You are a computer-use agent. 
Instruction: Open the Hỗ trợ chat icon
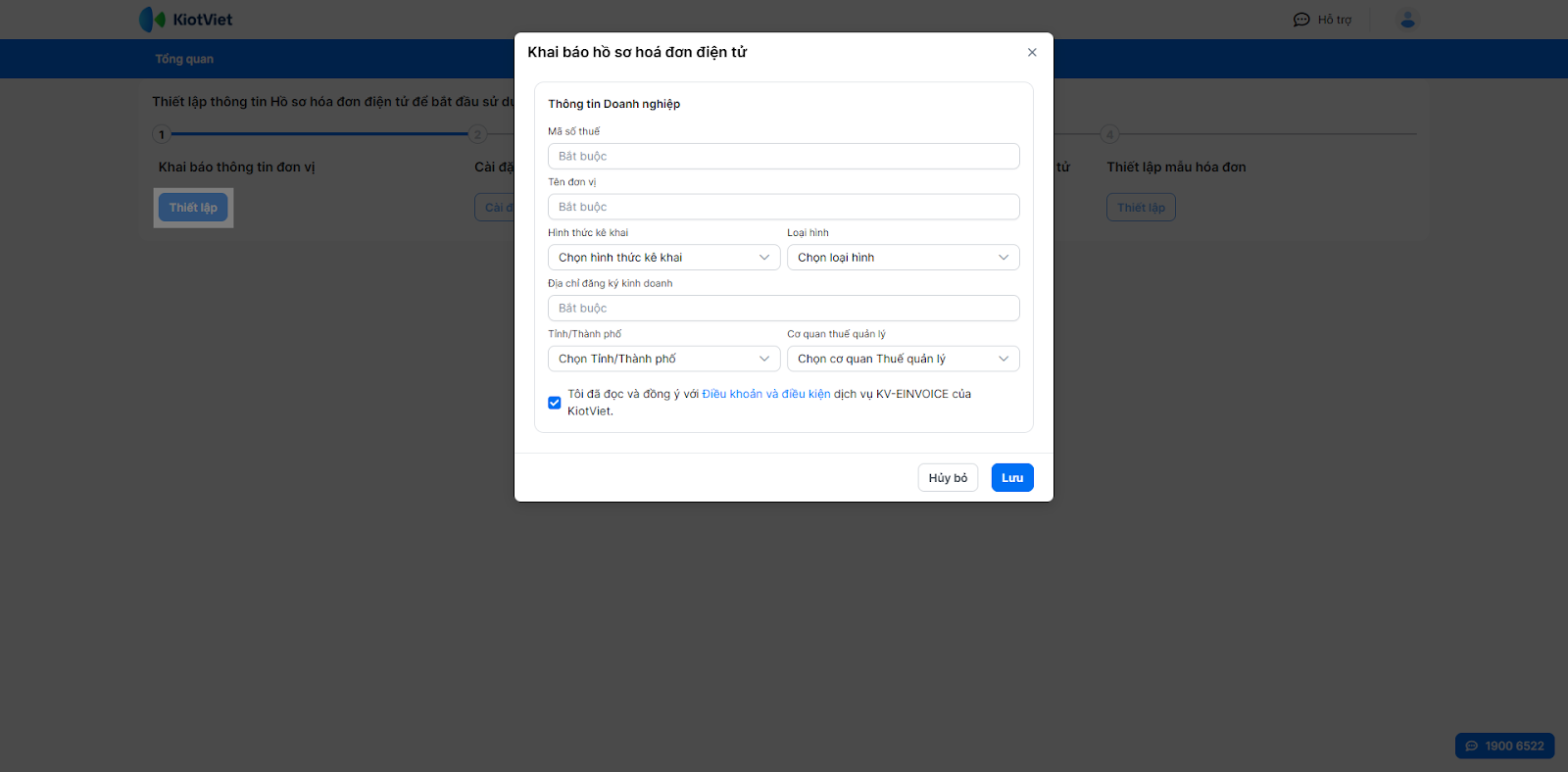(1301, 20)
